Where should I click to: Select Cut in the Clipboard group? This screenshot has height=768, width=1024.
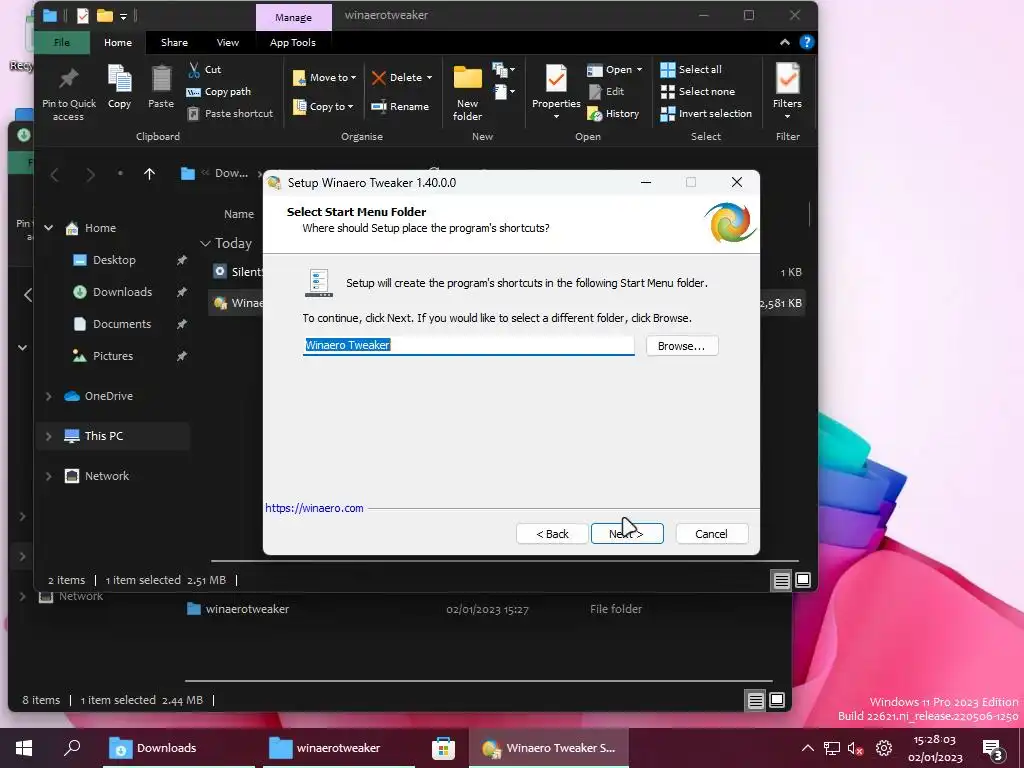click(x=205, y=69)
